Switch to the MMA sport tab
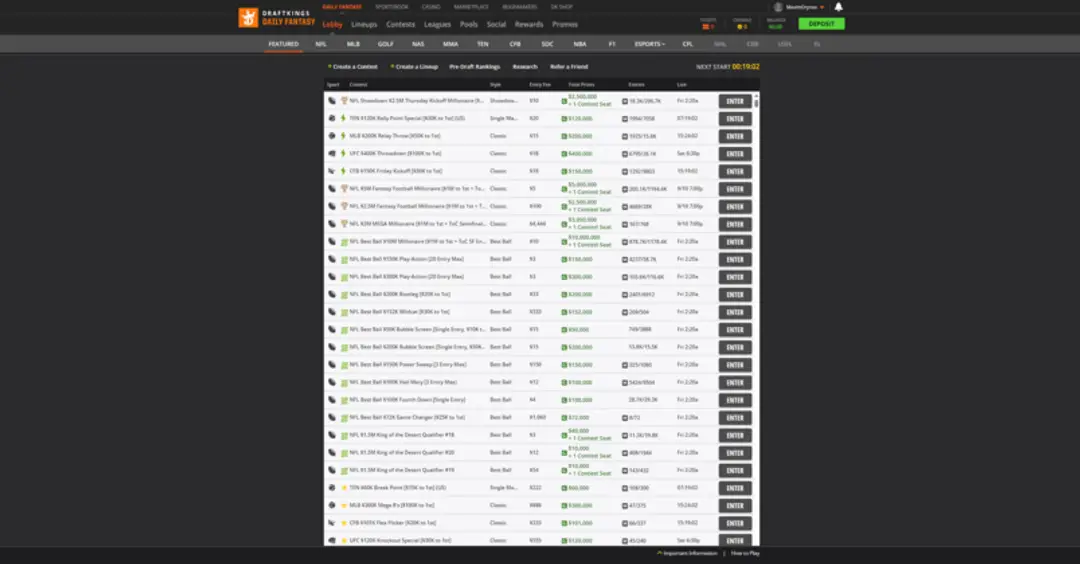1080x564 pixels. pos(450,44)
